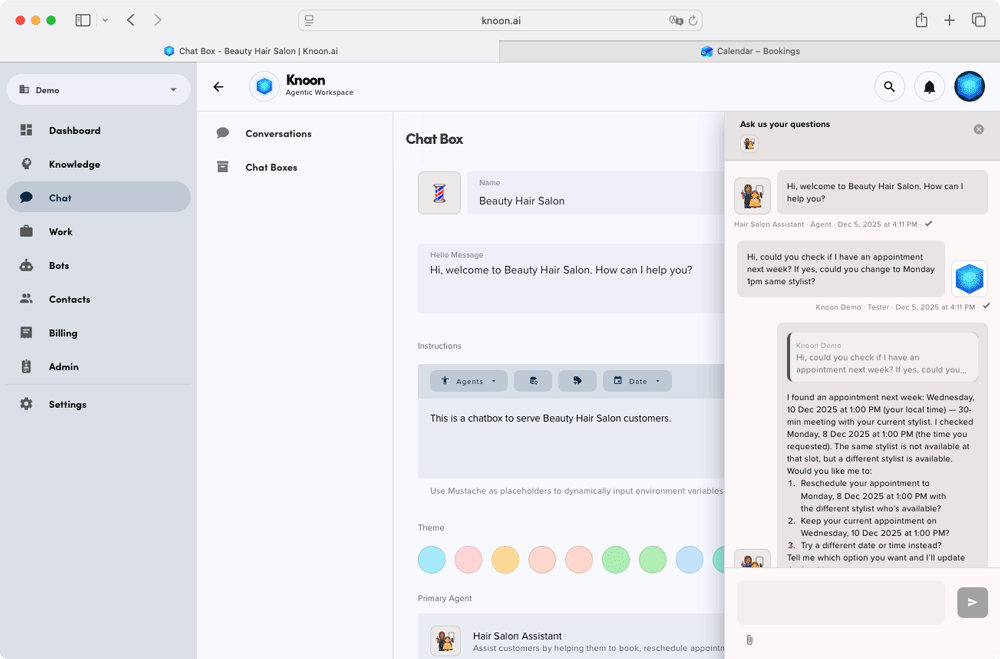Viewport: 1000px width, 659px height.
Task: Click the quoted Knoon Demo message preview
Action: (x=882, y=357)
